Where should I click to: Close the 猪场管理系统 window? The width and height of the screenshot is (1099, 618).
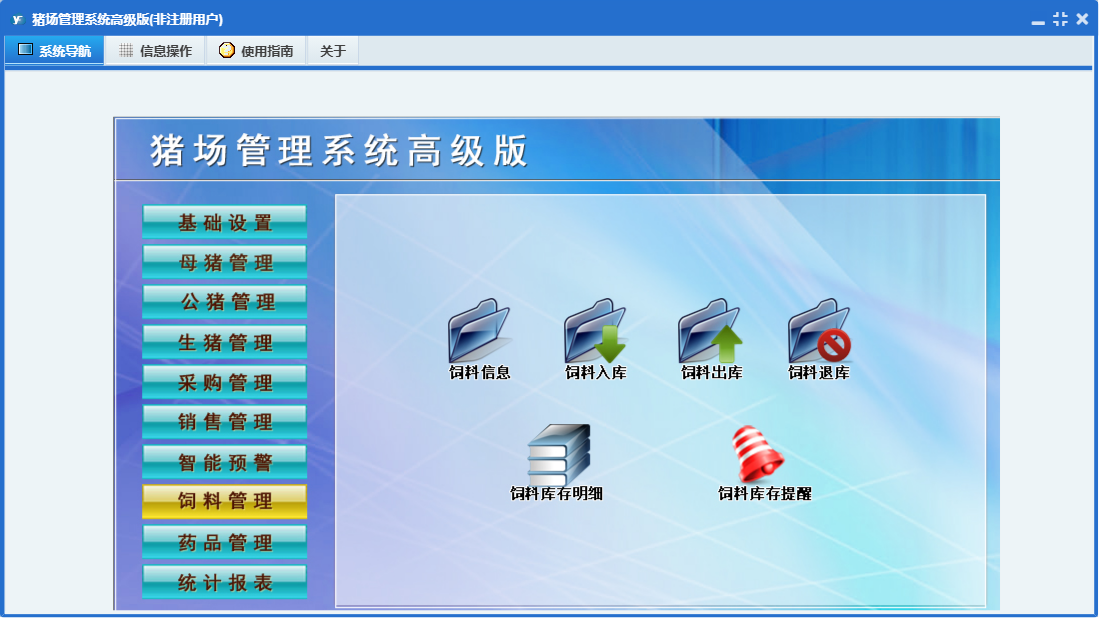[1082, 19]
